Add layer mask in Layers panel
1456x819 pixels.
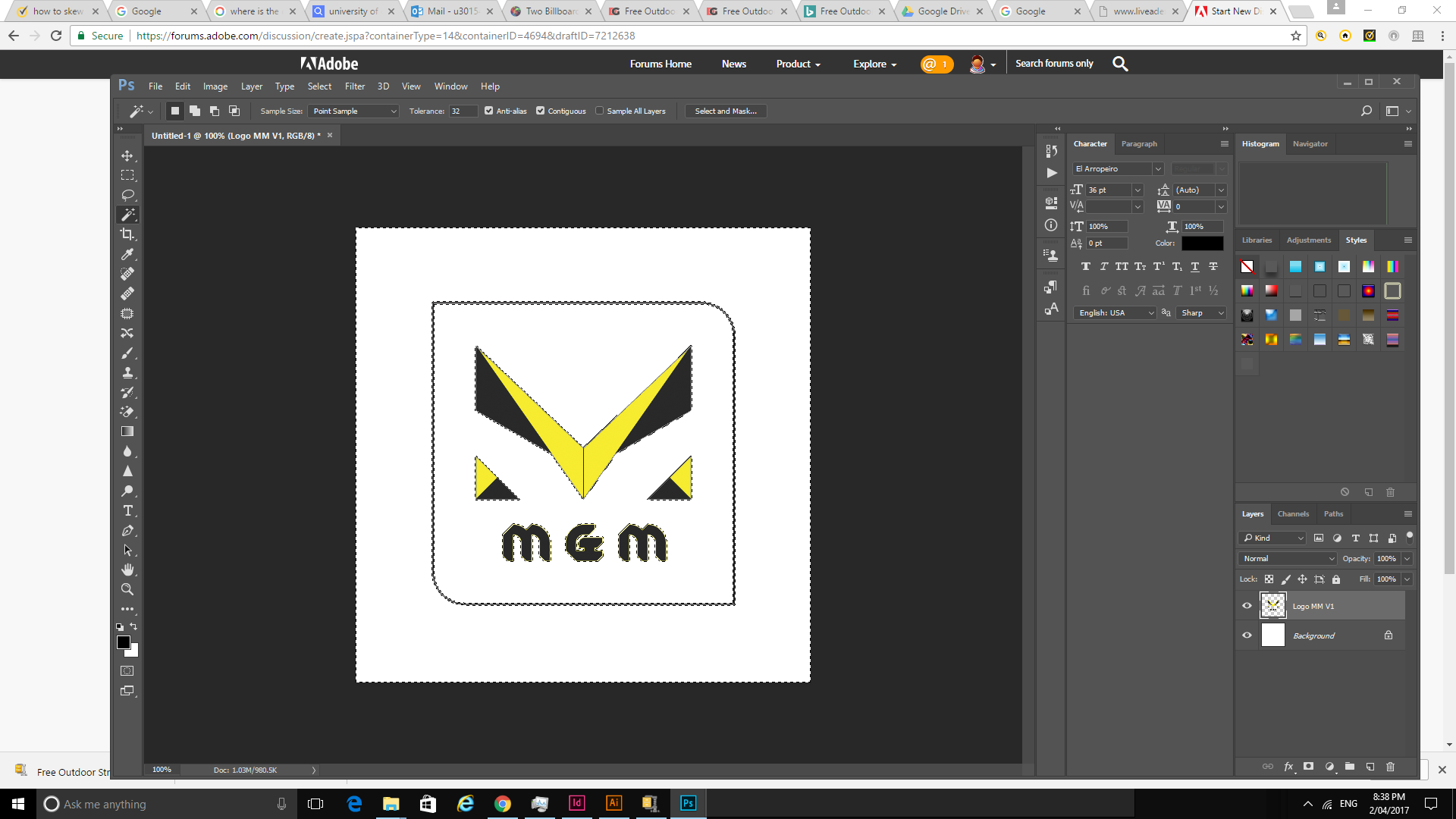(1308, 767)
